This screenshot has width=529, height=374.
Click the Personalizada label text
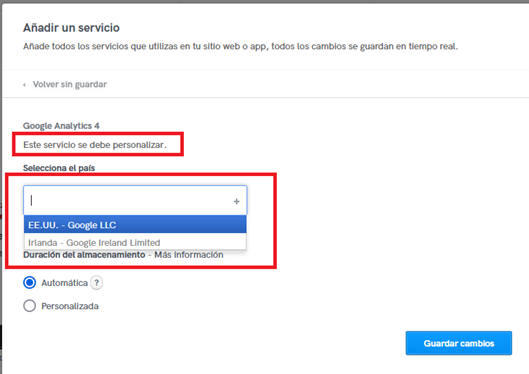coord(70,306)
